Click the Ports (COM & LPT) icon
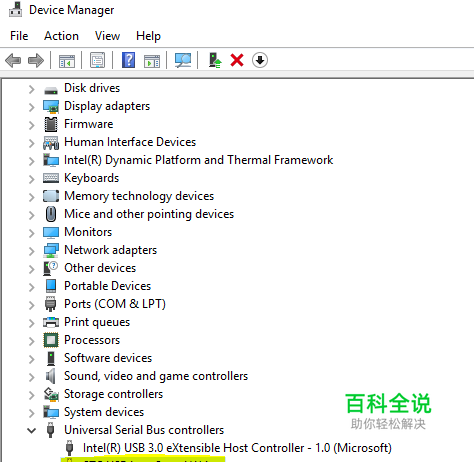The width and height of the screenshot is (474, 462). tap(51, 304)
